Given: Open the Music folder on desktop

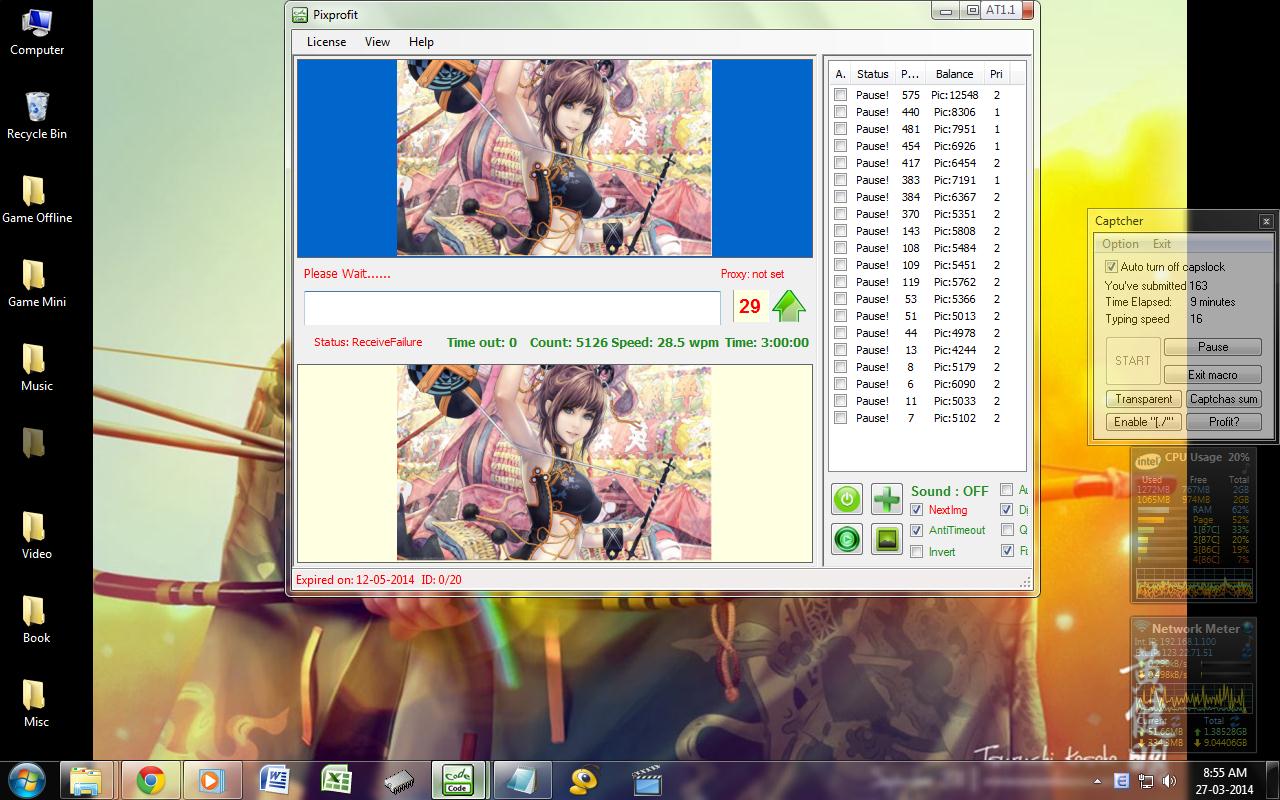Looking at the screenshot, I should coord(37,367).
